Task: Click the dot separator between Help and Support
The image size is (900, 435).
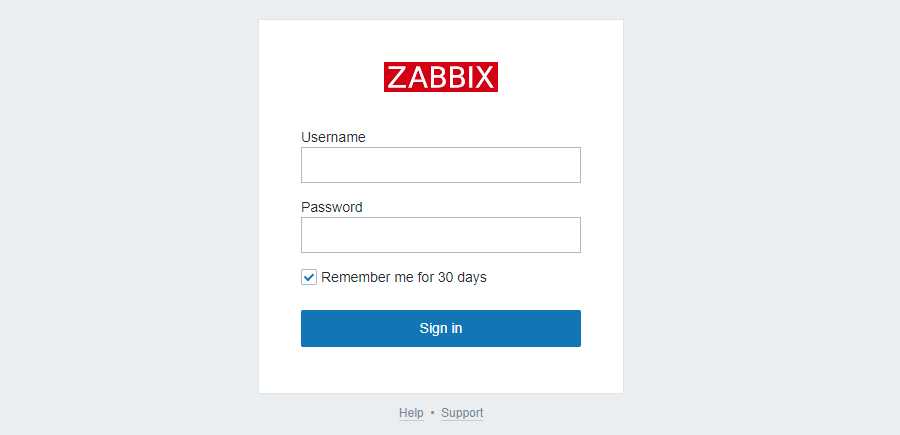Action: [432, 413]
